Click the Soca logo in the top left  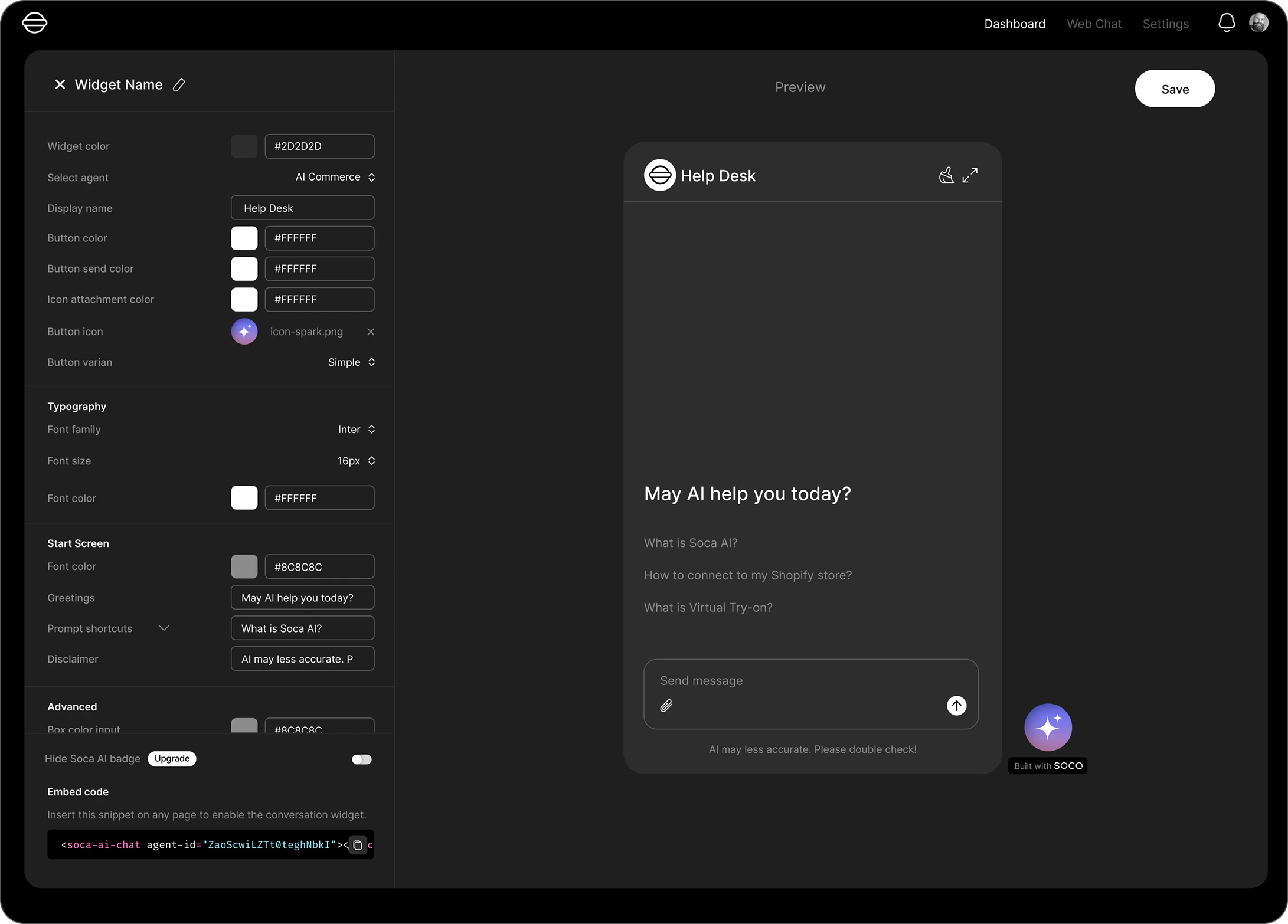point(34,22)
